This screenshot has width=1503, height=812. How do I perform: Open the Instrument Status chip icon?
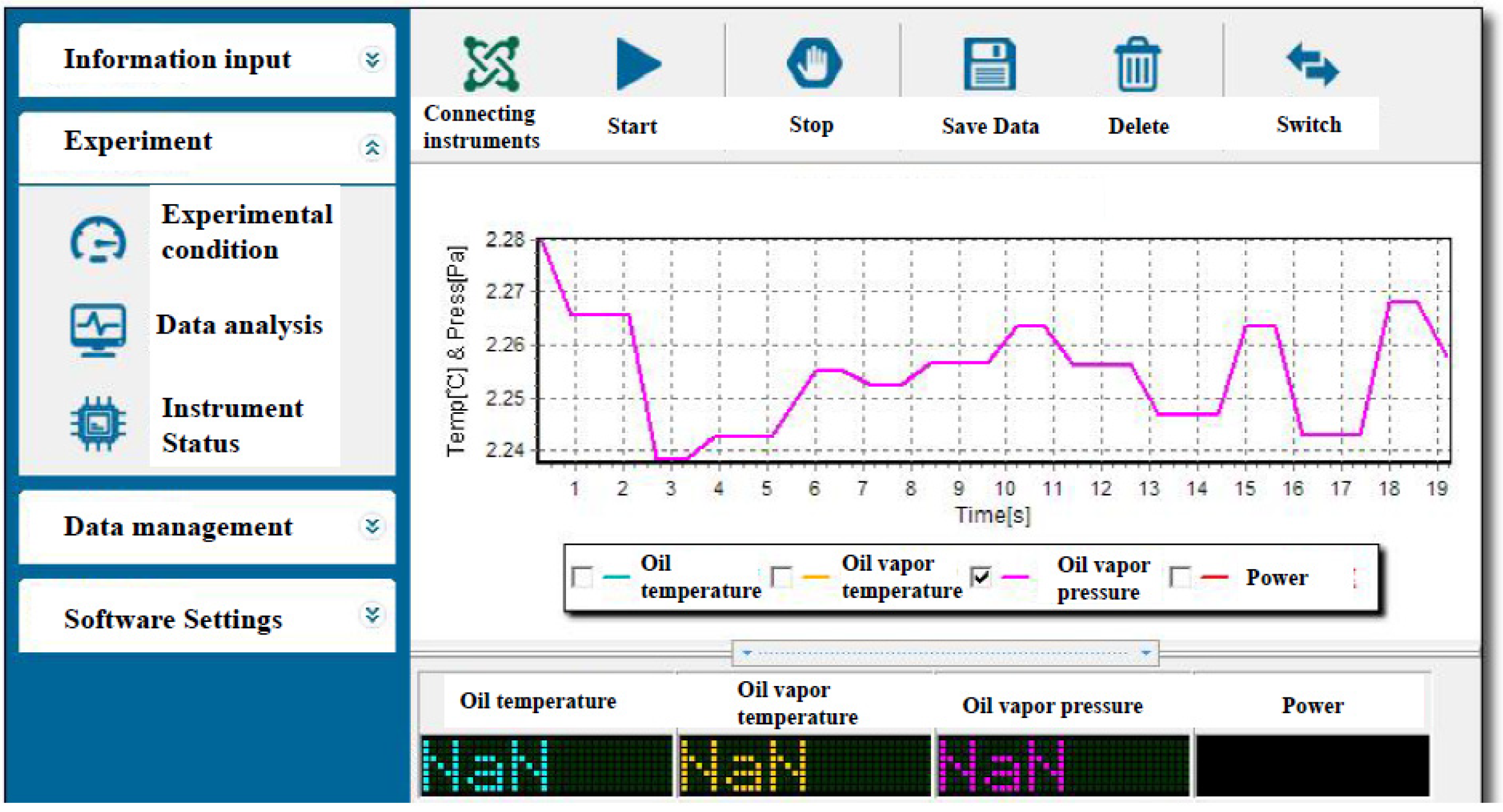(x=98, y=424)
